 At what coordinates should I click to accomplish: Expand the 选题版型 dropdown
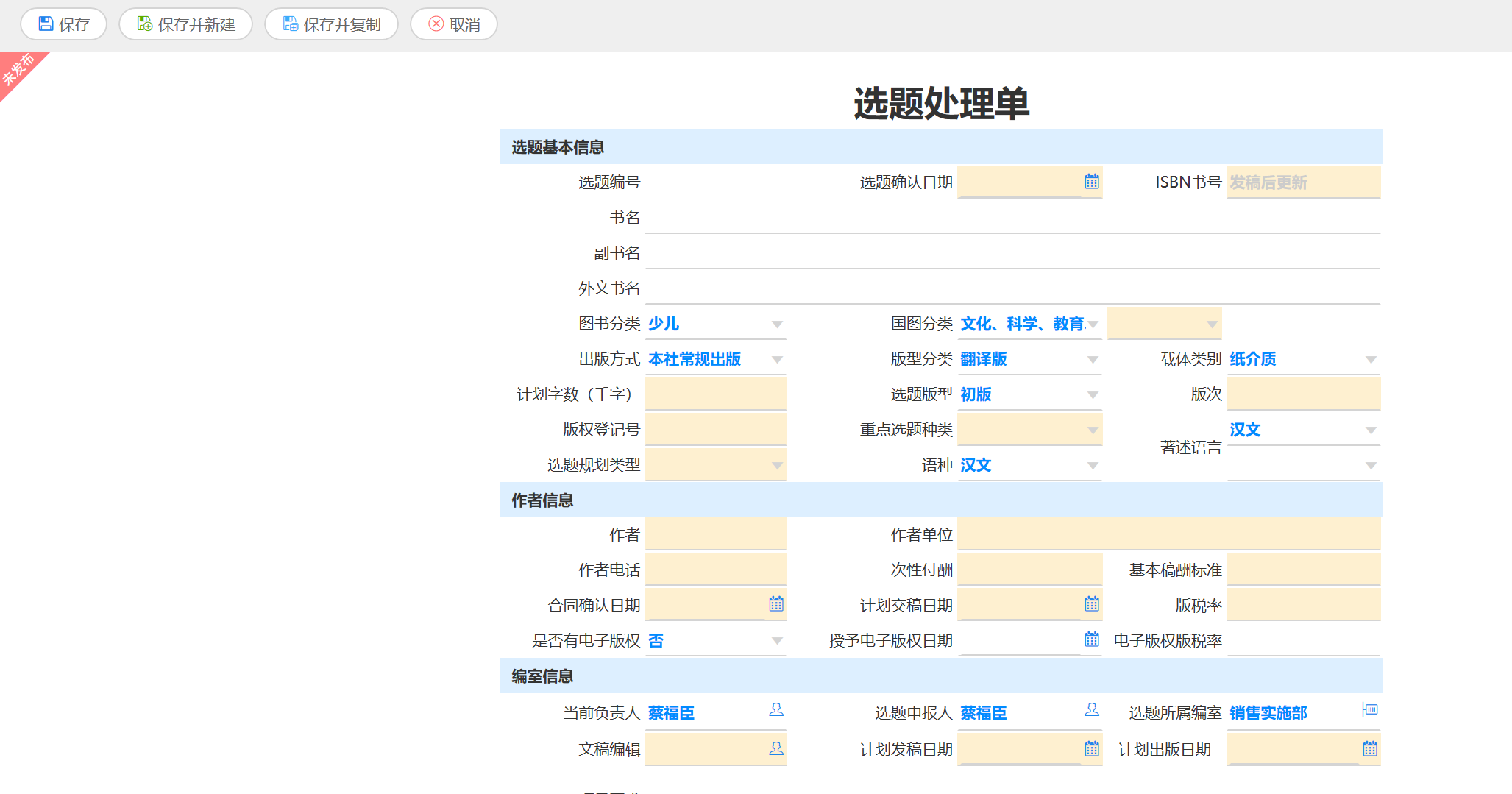(1093, 395)
